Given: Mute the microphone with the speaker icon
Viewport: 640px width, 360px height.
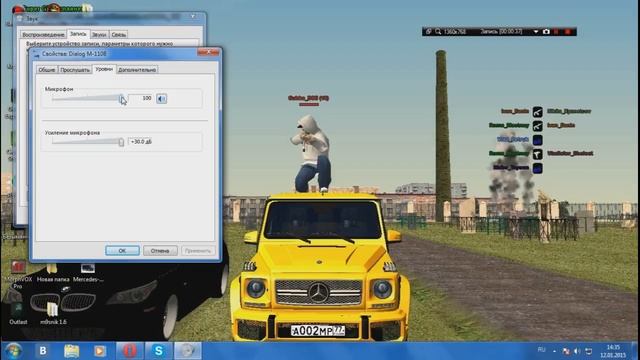Looking at the screenshot, I should (x=162, y=99).
